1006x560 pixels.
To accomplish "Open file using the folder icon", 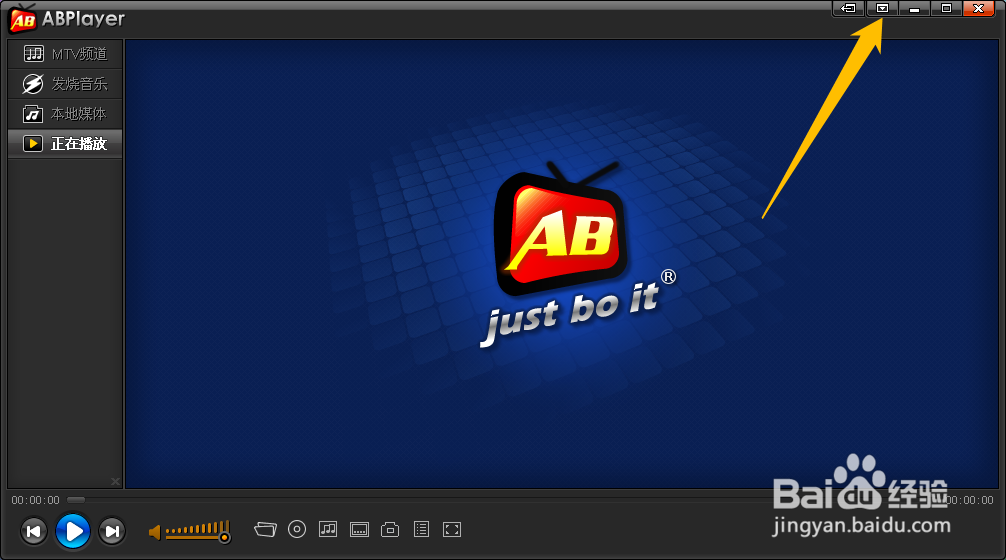I will click(265, 529).
